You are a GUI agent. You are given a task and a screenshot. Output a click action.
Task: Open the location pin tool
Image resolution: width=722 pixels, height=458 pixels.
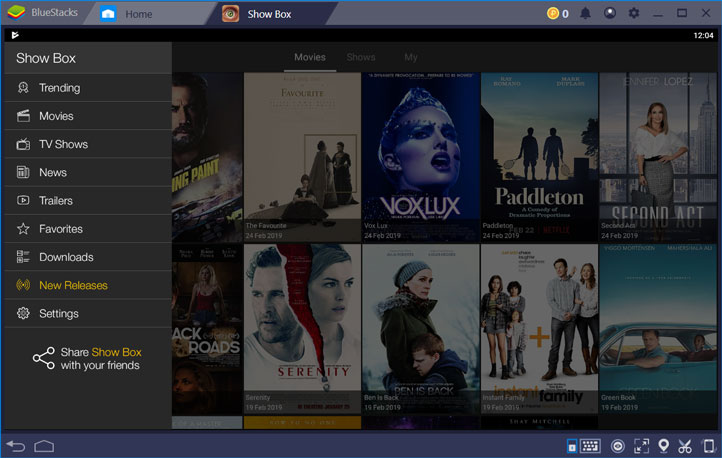(664, 446)
